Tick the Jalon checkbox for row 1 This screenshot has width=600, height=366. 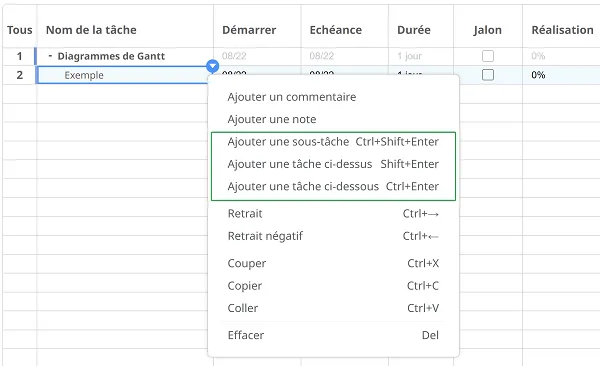click(x=488, y=56)
